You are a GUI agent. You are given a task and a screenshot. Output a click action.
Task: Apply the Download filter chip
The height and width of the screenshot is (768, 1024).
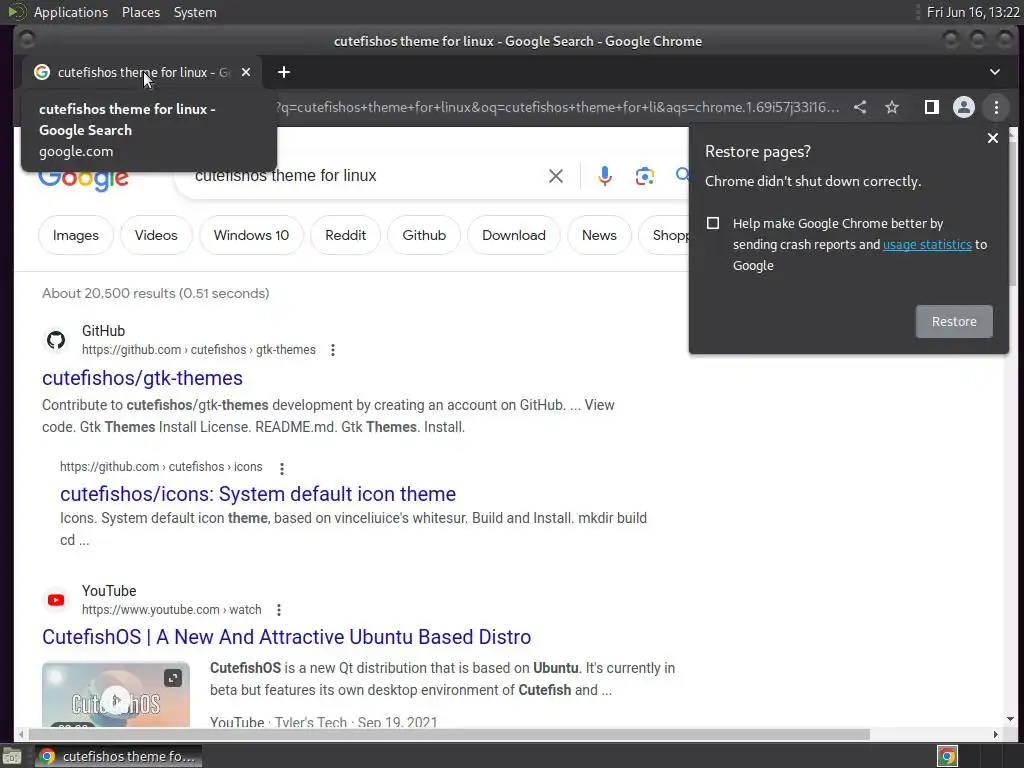pos(514,235)
